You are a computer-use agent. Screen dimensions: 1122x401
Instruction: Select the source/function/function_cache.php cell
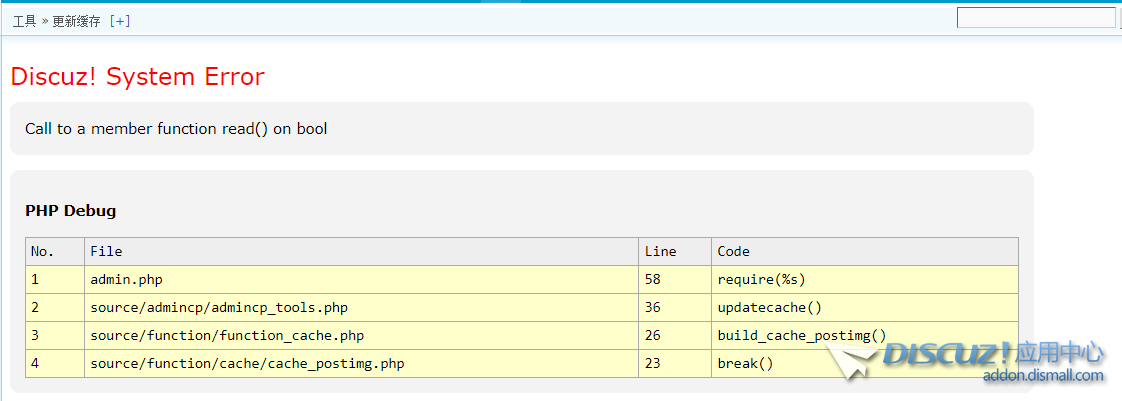click(361, 335)
